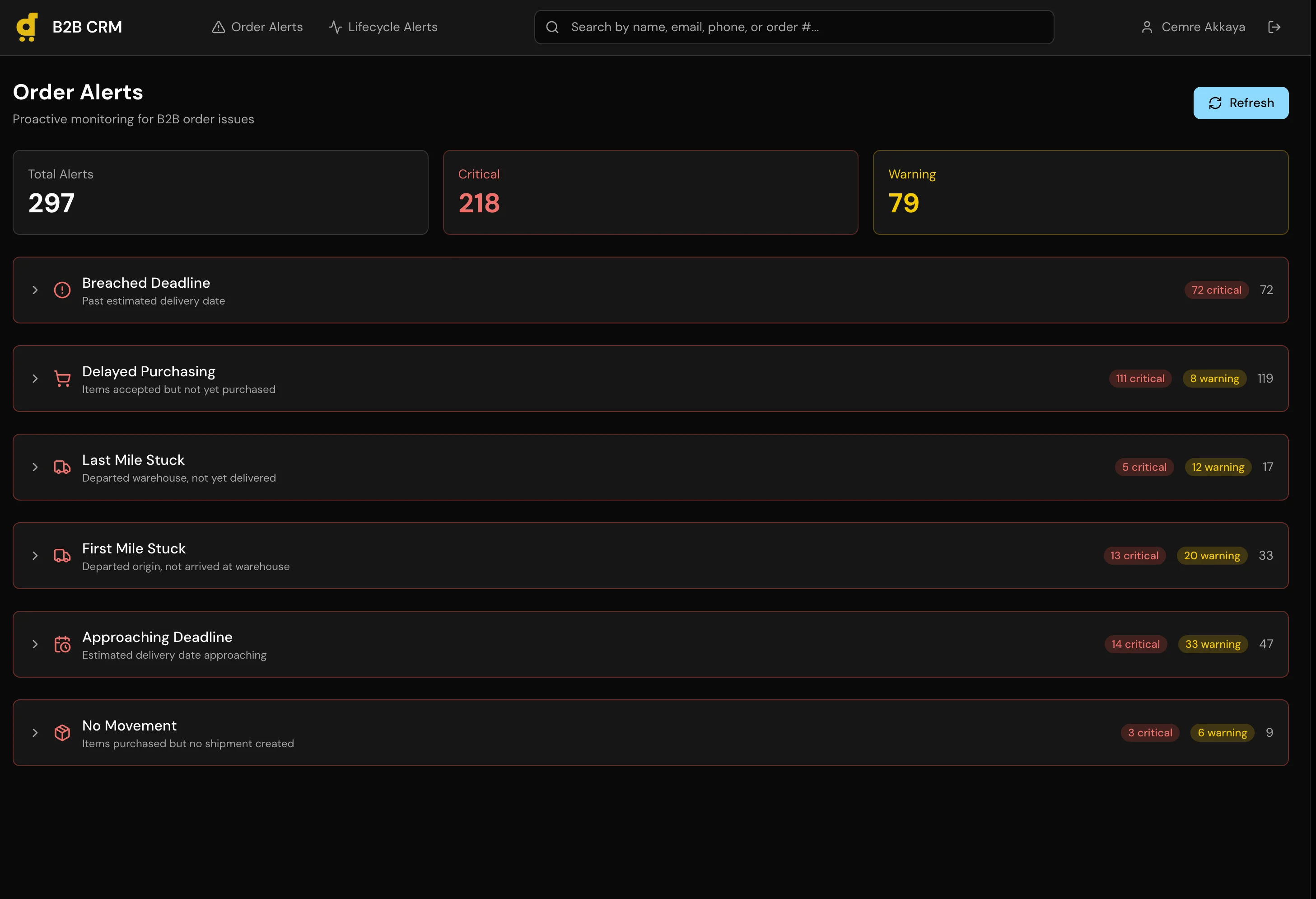Expand the Breached Deadline alert group
This screenshot has height=899, width=1316.
click(x=35, y=290)
